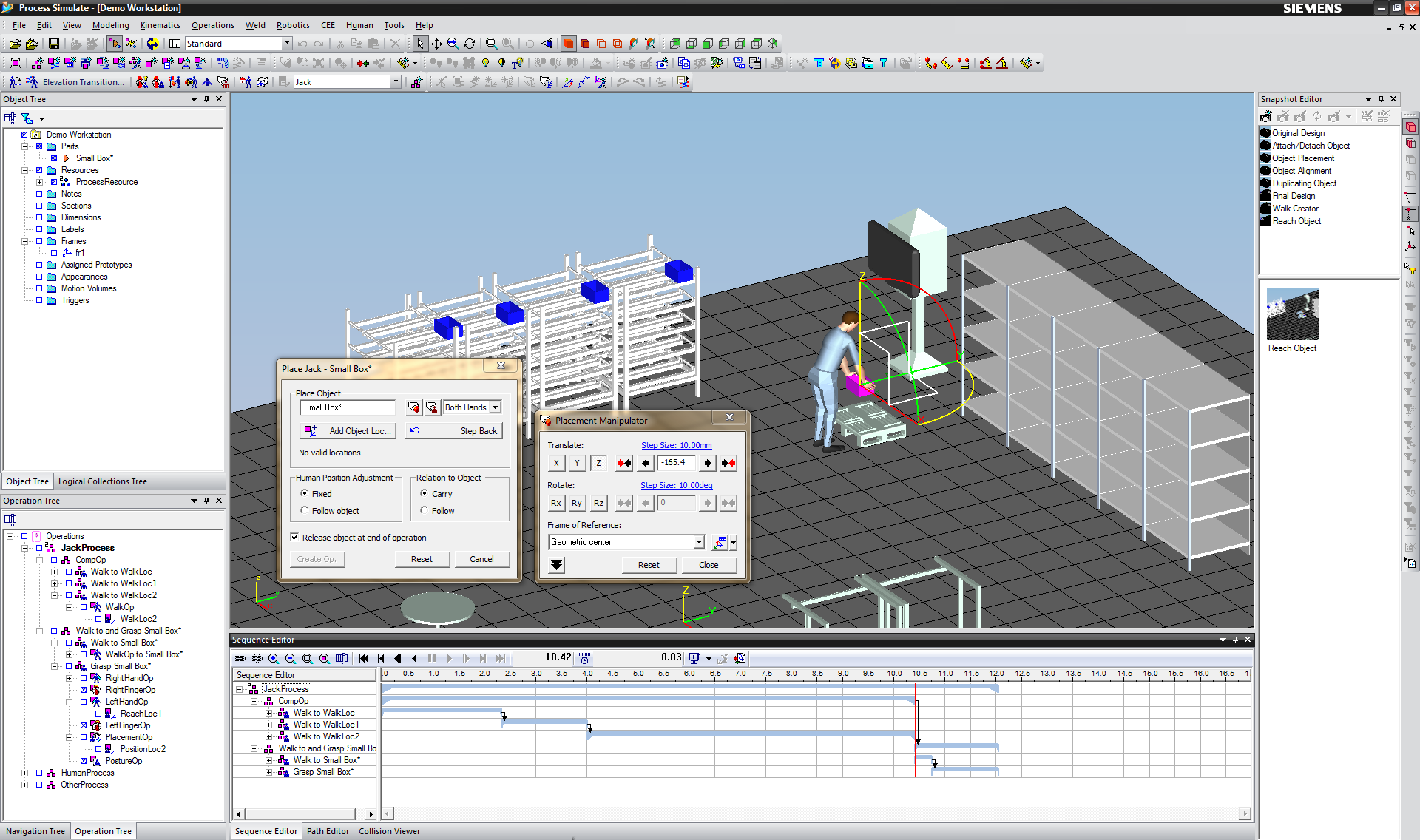This screenshot has width=1420, height=840.
Task: Click the expand arrow in Placement Manipulator
Action: (x=557, y=565)
